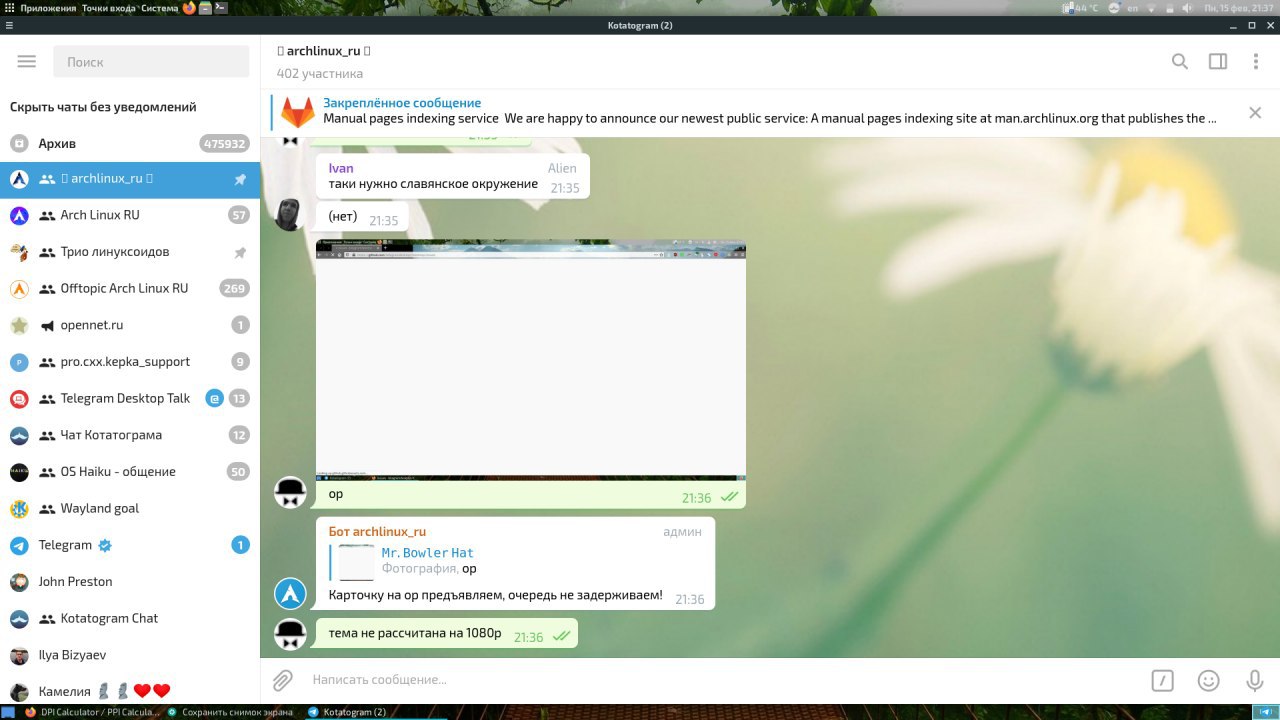Open John Preston conversation
Screen dimensions: 1280x720
point(130,582)
